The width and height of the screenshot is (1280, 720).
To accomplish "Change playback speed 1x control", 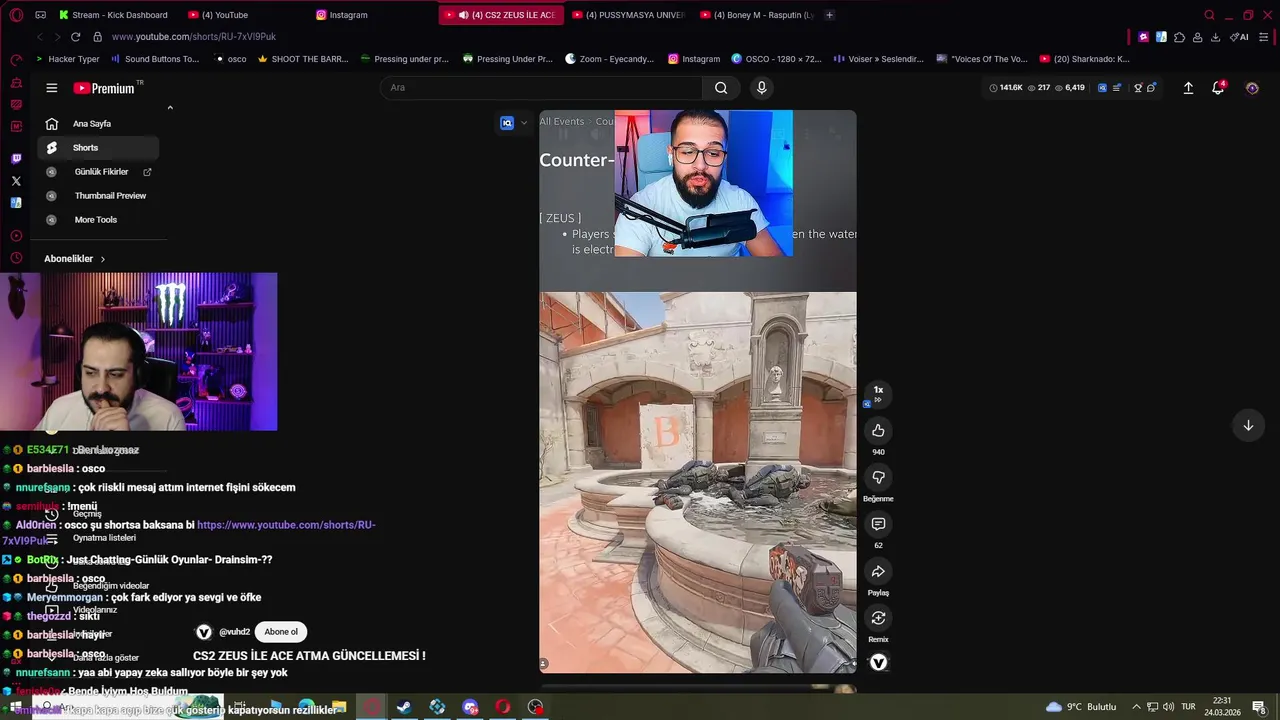I will [878, 393].
